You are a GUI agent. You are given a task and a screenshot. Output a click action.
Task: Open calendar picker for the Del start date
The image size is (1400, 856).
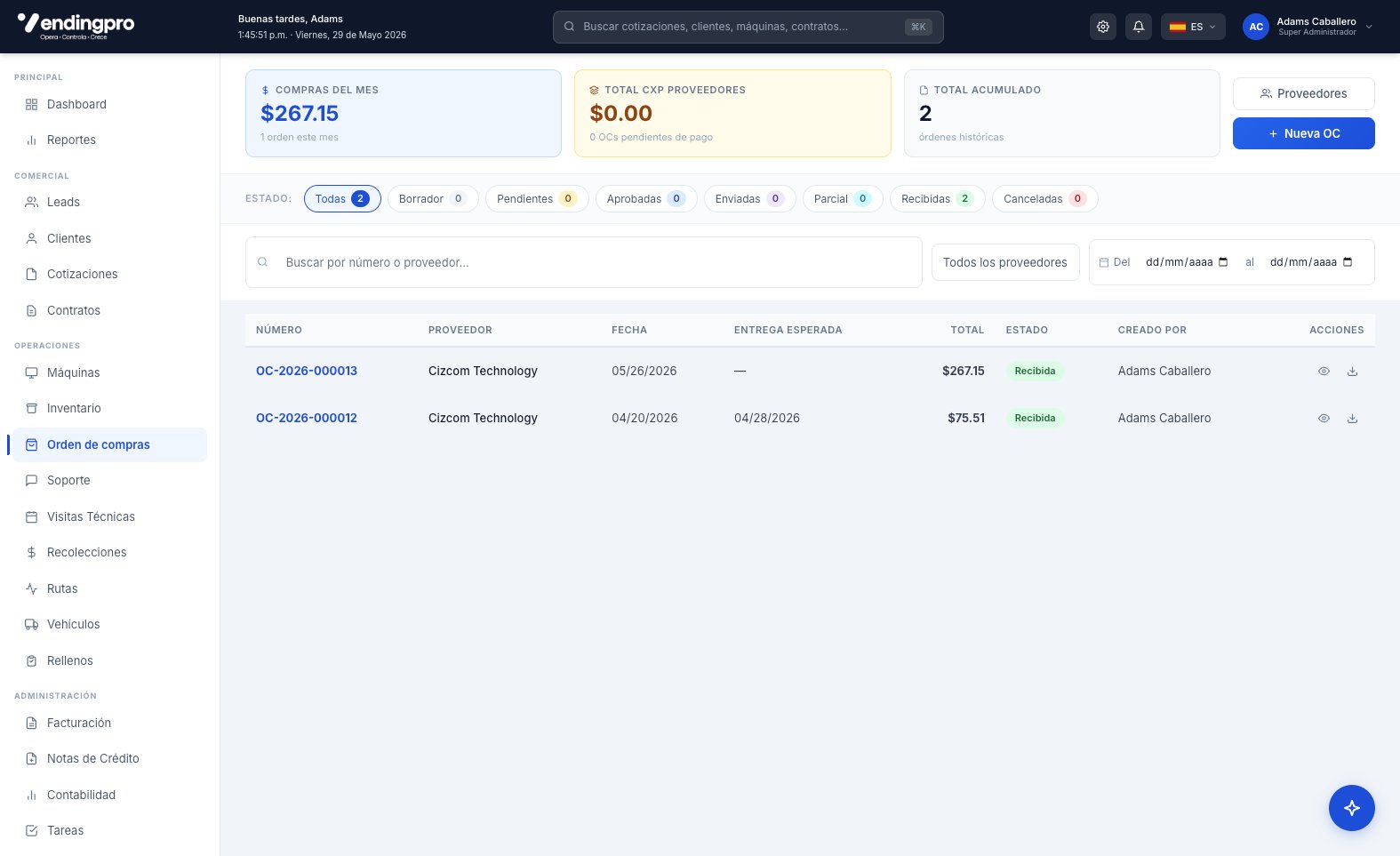pyautogui.click(x=1223, y=262)
